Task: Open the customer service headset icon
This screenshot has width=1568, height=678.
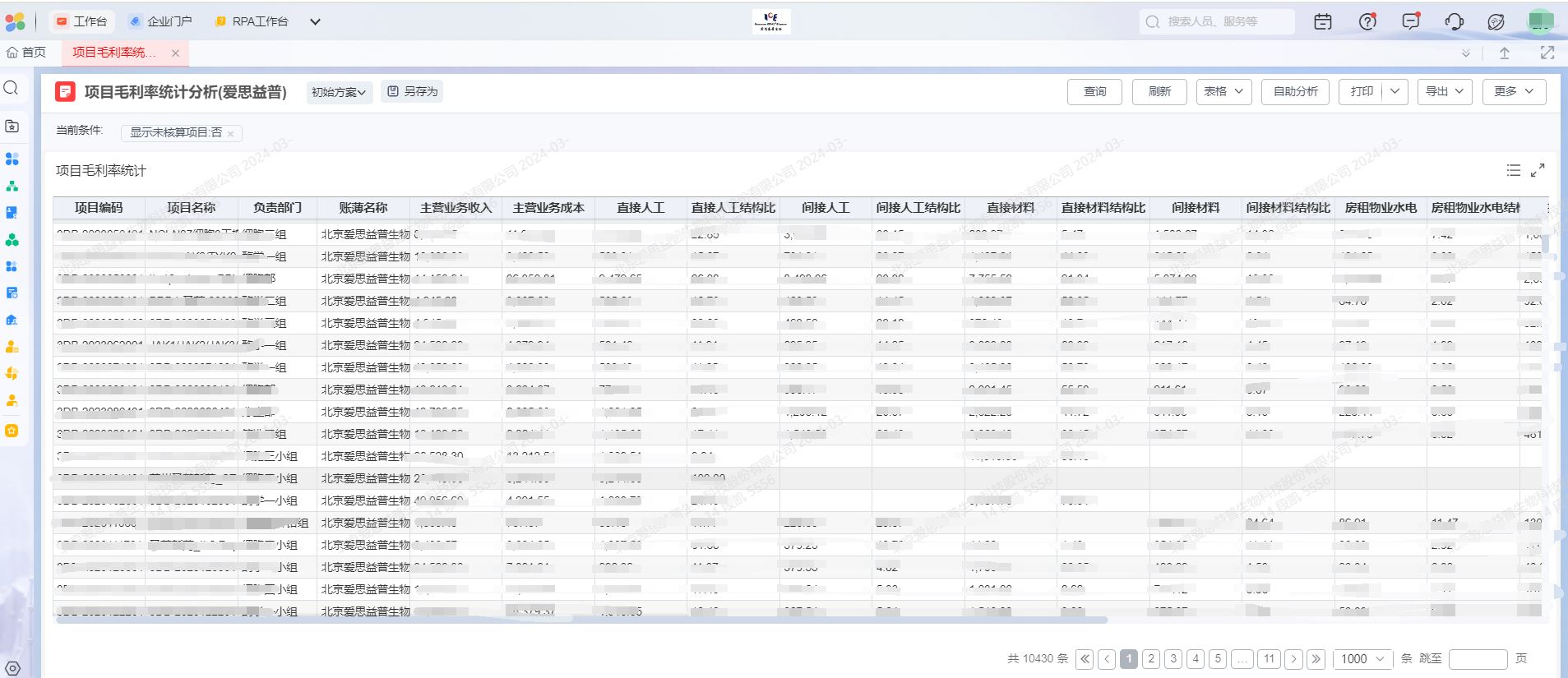Action: pyautogui.click(x=1454, y=22)
